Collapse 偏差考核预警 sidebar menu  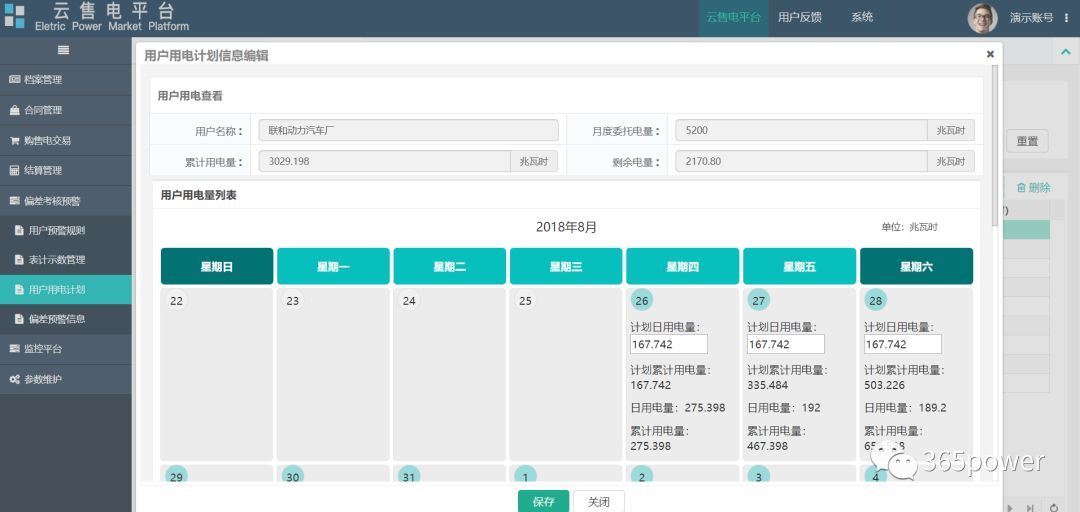[x=52, y=201]
